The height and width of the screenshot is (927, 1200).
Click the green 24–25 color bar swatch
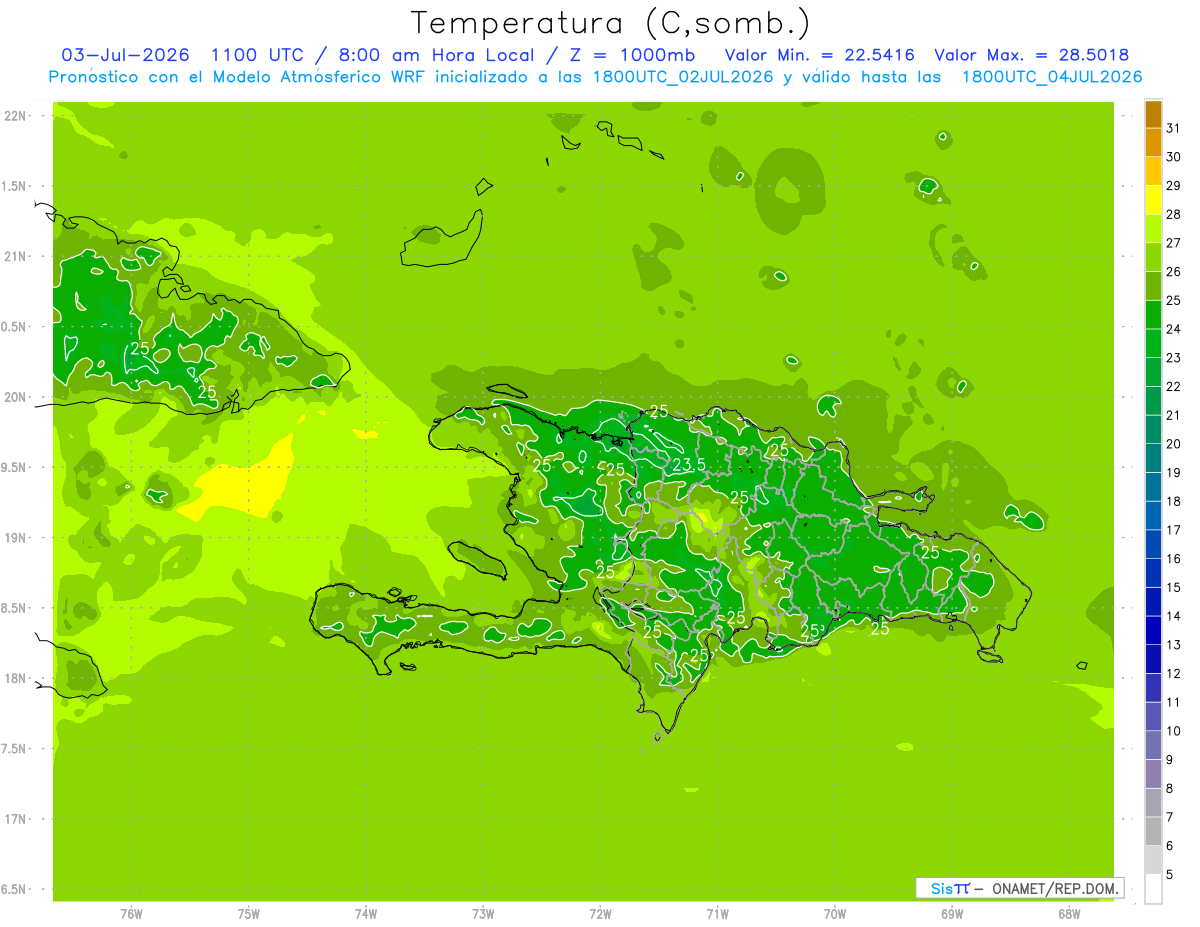[1153, 315]
